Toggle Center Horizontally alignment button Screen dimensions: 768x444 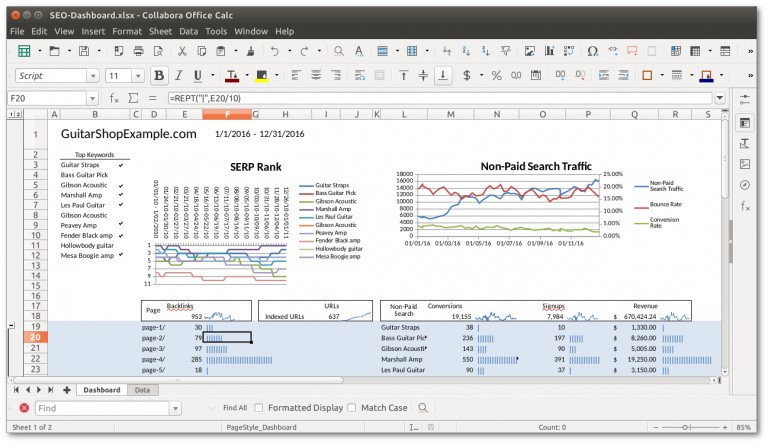316,75
